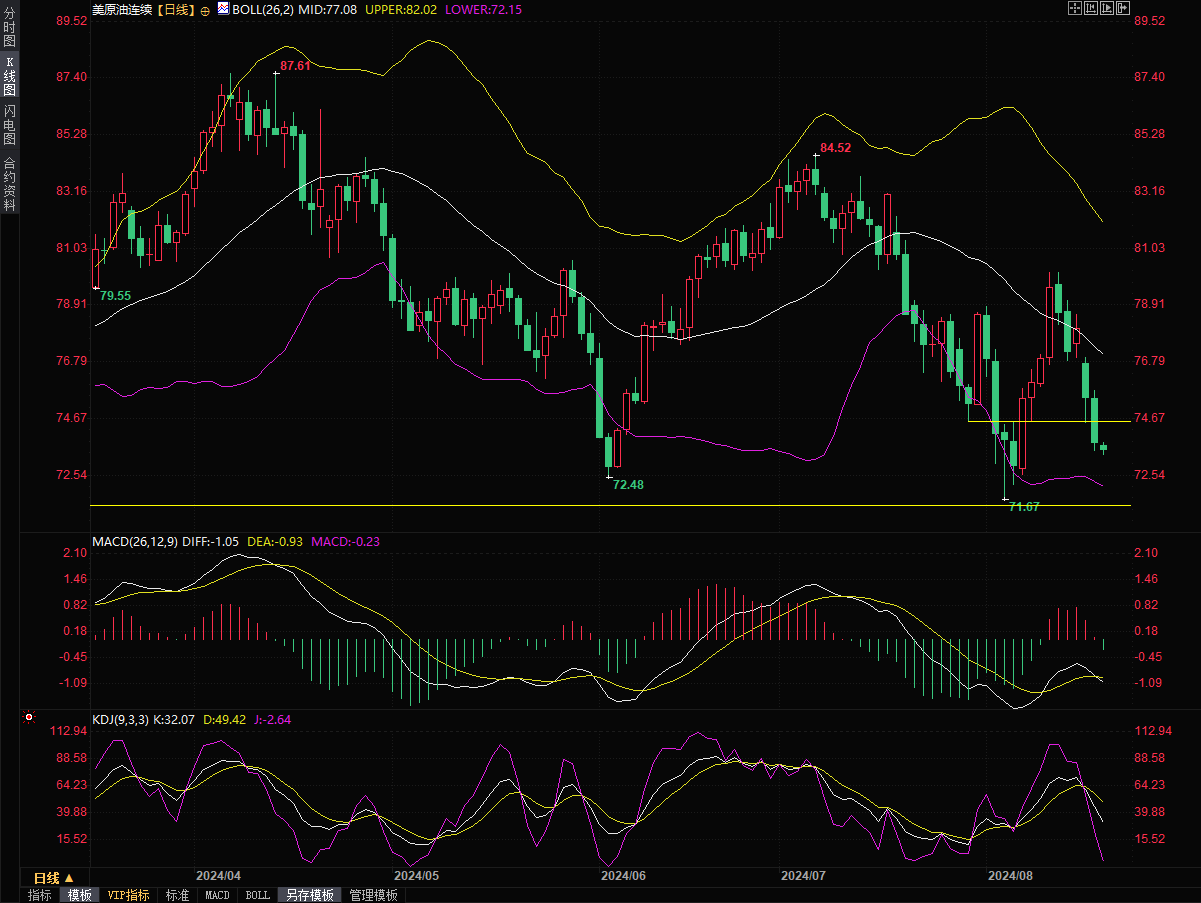The image size is (1201, 903).
Task: Select the 指标 tab at bottom
Action: pyautogui.click(x=40, y=895)
